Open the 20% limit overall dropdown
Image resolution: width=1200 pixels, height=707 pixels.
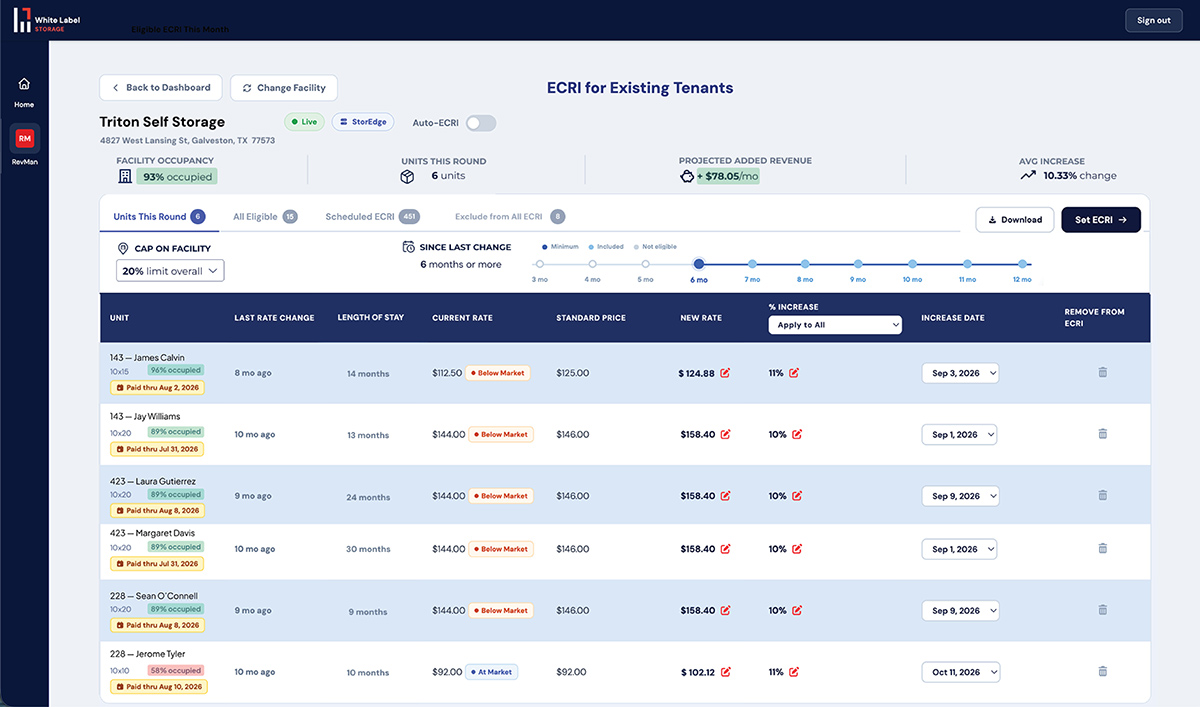point(170,271)
